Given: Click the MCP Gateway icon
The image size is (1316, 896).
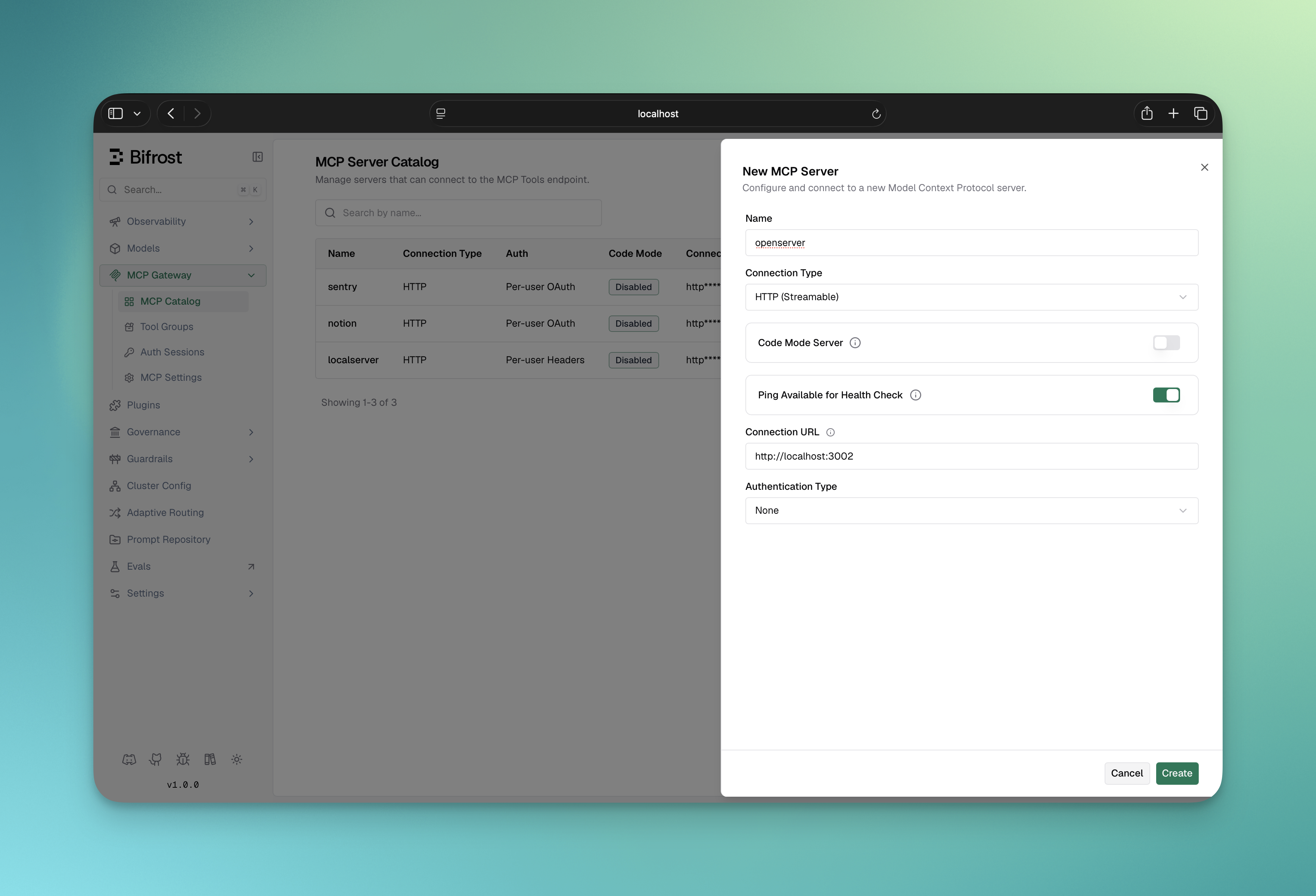Looking at the screenshot, I should coord(115,275).
